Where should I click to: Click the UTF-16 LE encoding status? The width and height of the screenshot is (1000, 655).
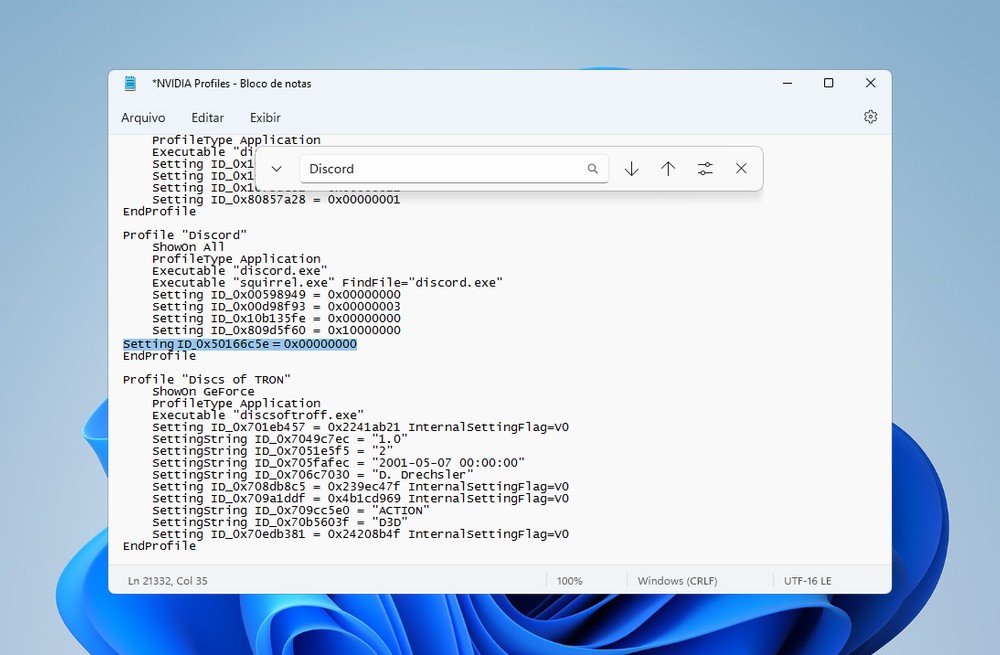807,581
